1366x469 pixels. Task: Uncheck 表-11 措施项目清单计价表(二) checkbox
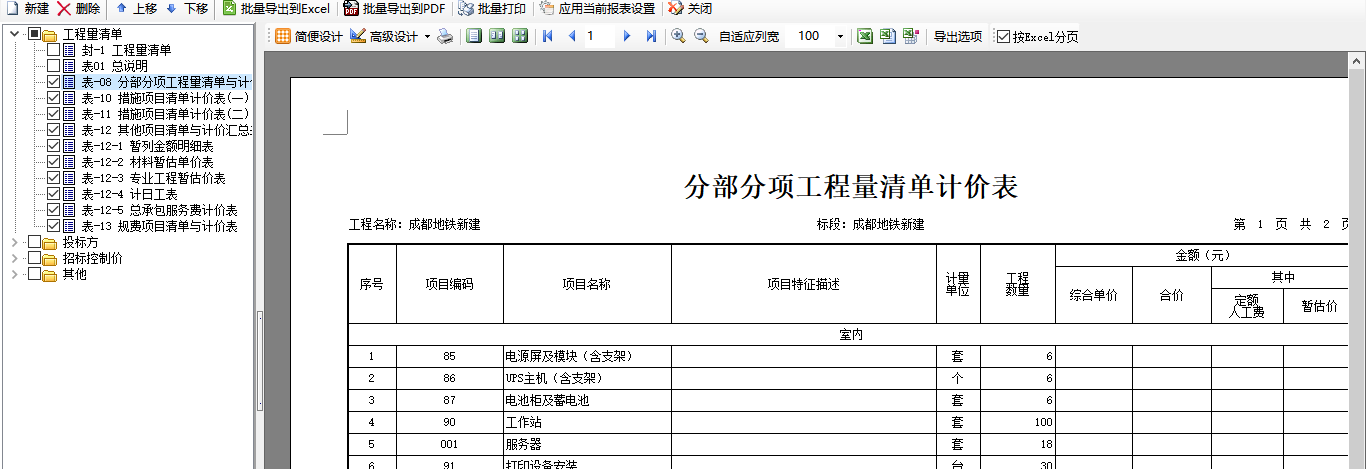[53, 114]
